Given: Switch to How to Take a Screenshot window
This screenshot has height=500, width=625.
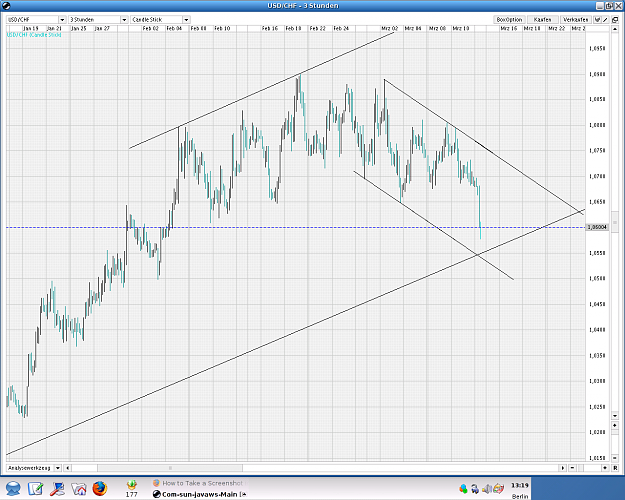Looking at the screenshot, I should pyautogui.click(x=199, y=483).
